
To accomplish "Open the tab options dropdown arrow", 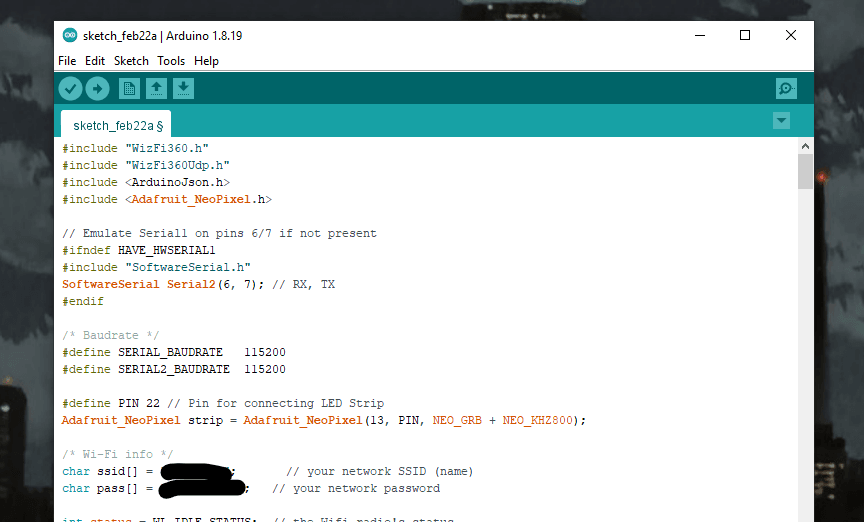I will [x=781, y=121].
